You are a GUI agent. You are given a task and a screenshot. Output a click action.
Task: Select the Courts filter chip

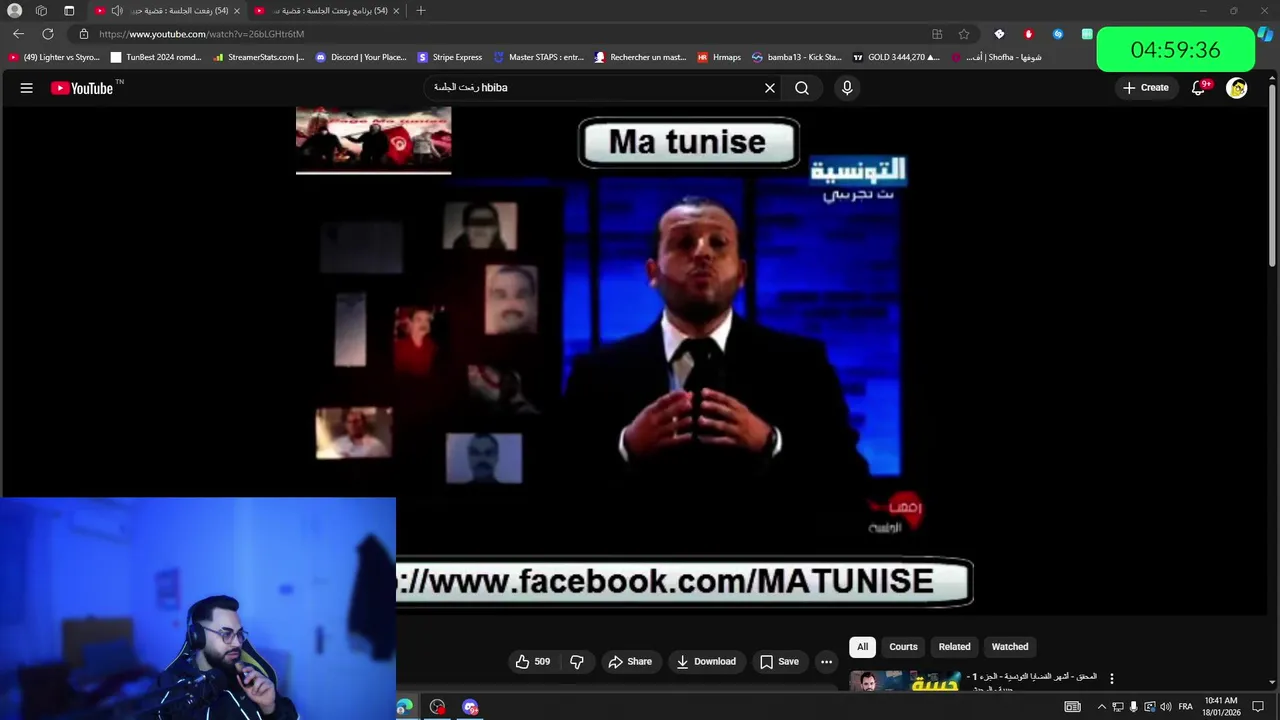pyautogui.click(x=903, y=647)
